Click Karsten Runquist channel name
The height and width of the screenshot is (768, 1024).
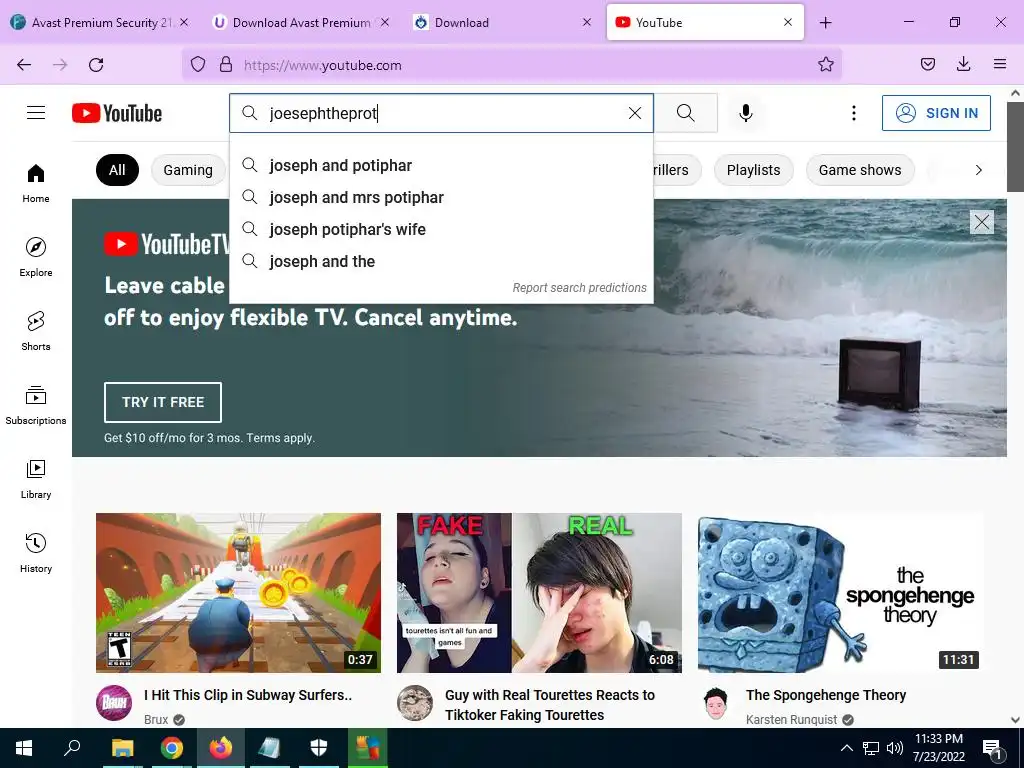point(791,719)
